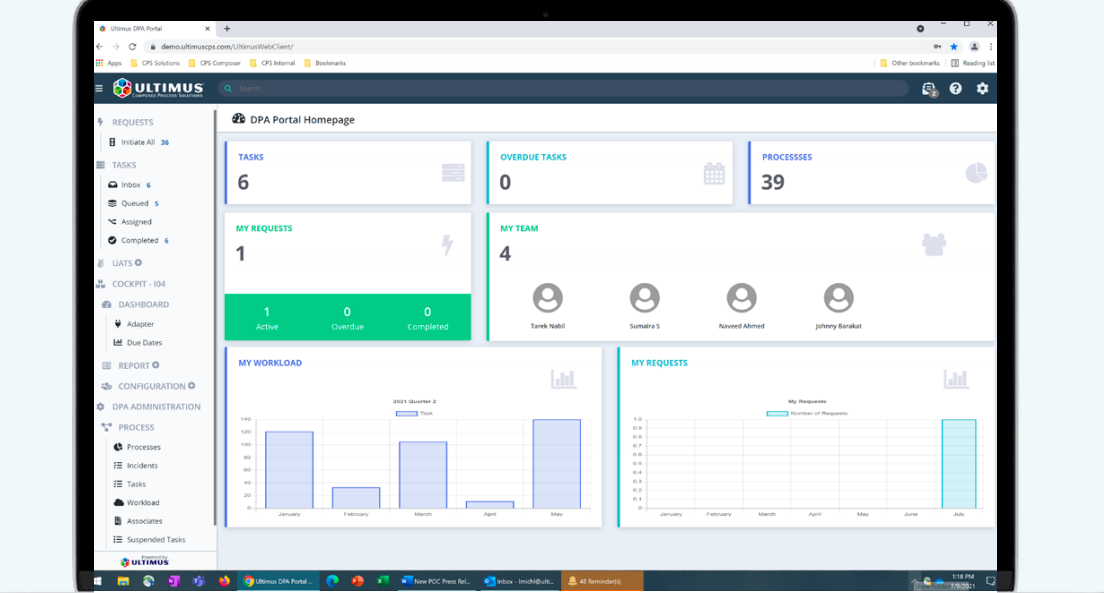Open the Edge browser from the taskbar
Screen dimensions: 1104x593
[x=332, y=581]
